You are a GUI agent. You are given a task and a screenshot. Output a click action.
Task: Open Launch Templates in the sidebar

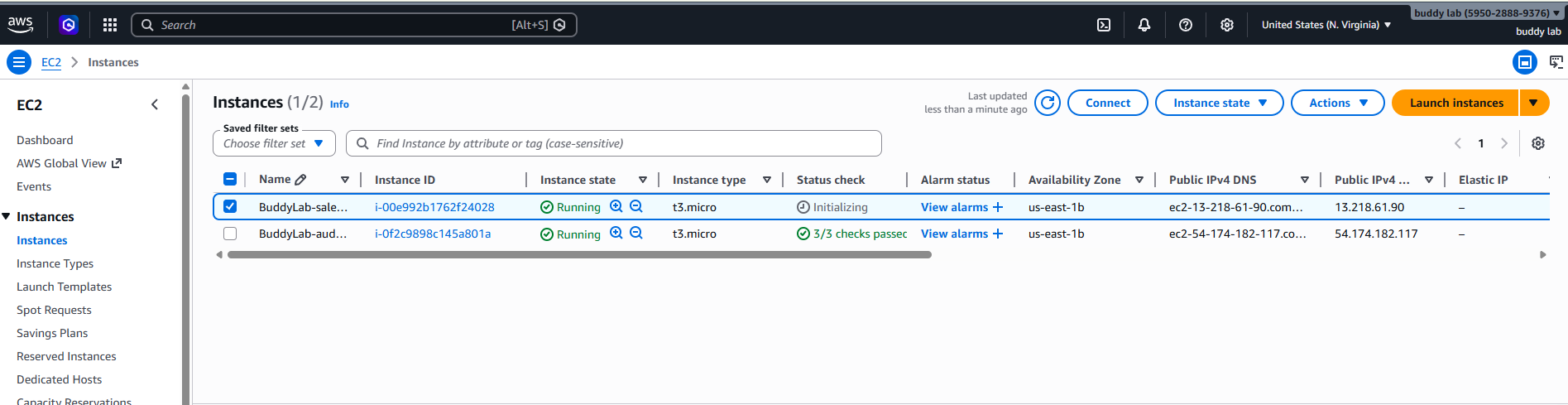[x=64, y=287]
